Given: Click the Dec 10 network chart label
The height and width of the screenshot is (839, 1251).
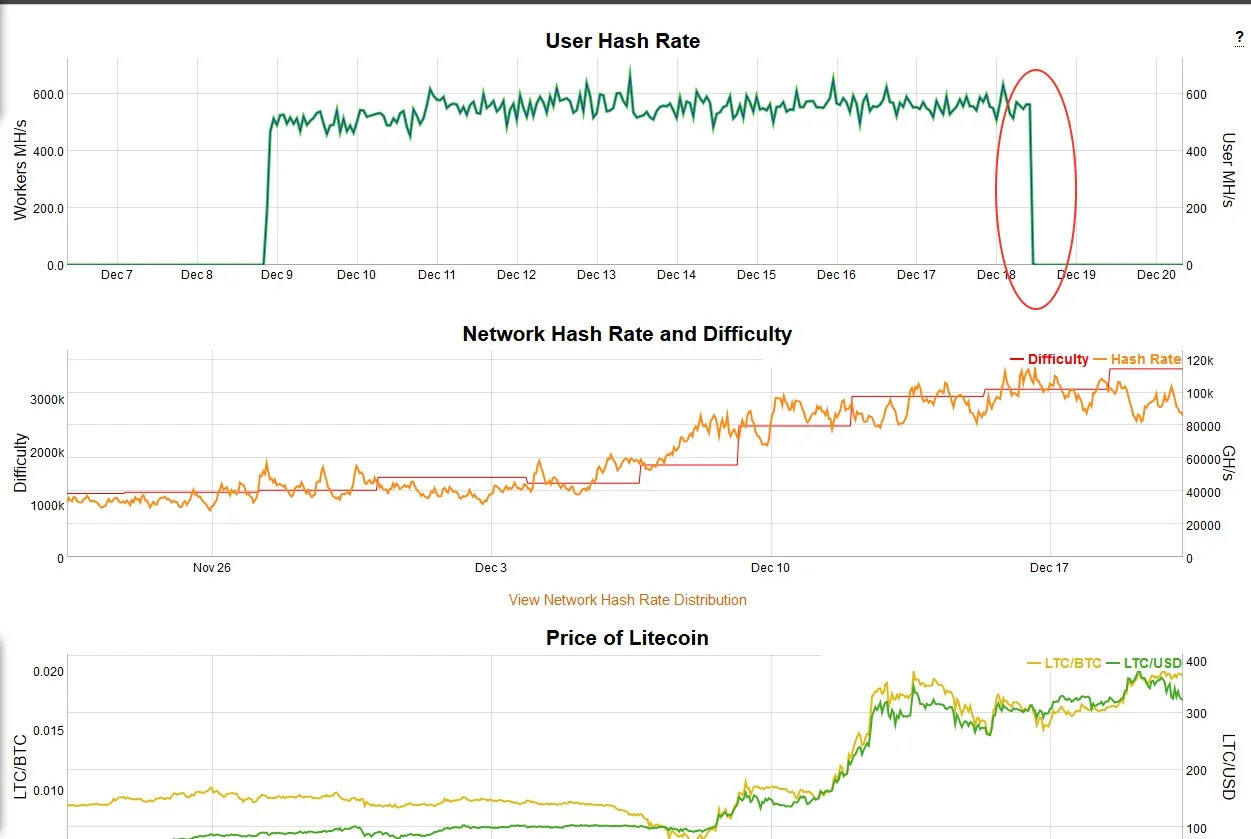Looking at the screenshot, I should click(x=770, y=568).
